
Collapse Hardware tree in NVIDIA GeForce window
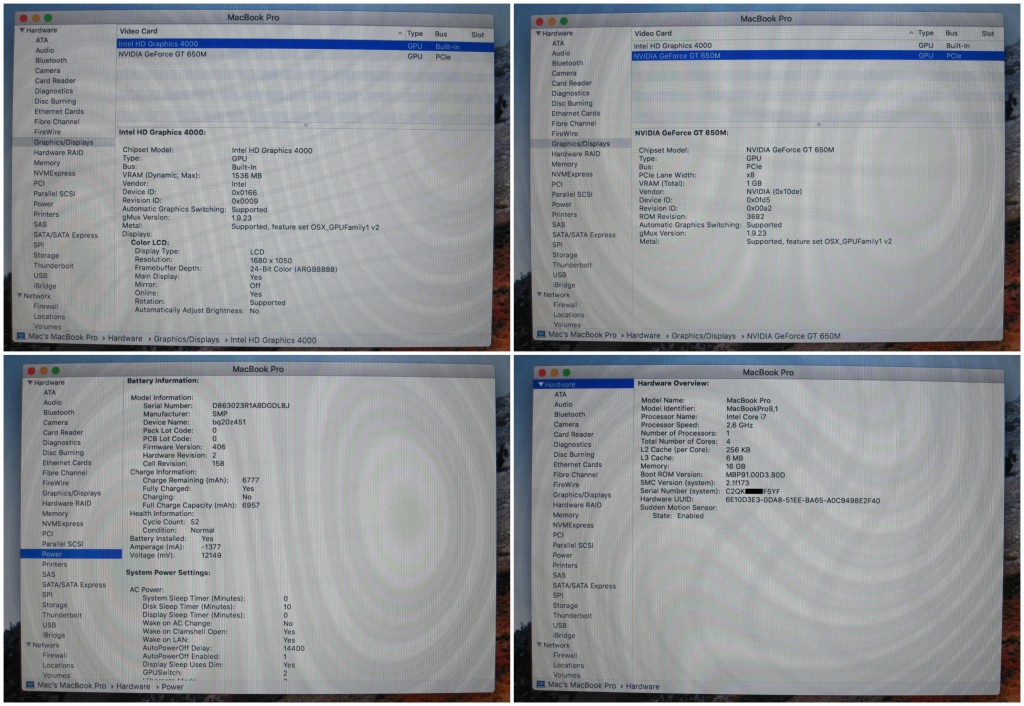pos(538,33)
